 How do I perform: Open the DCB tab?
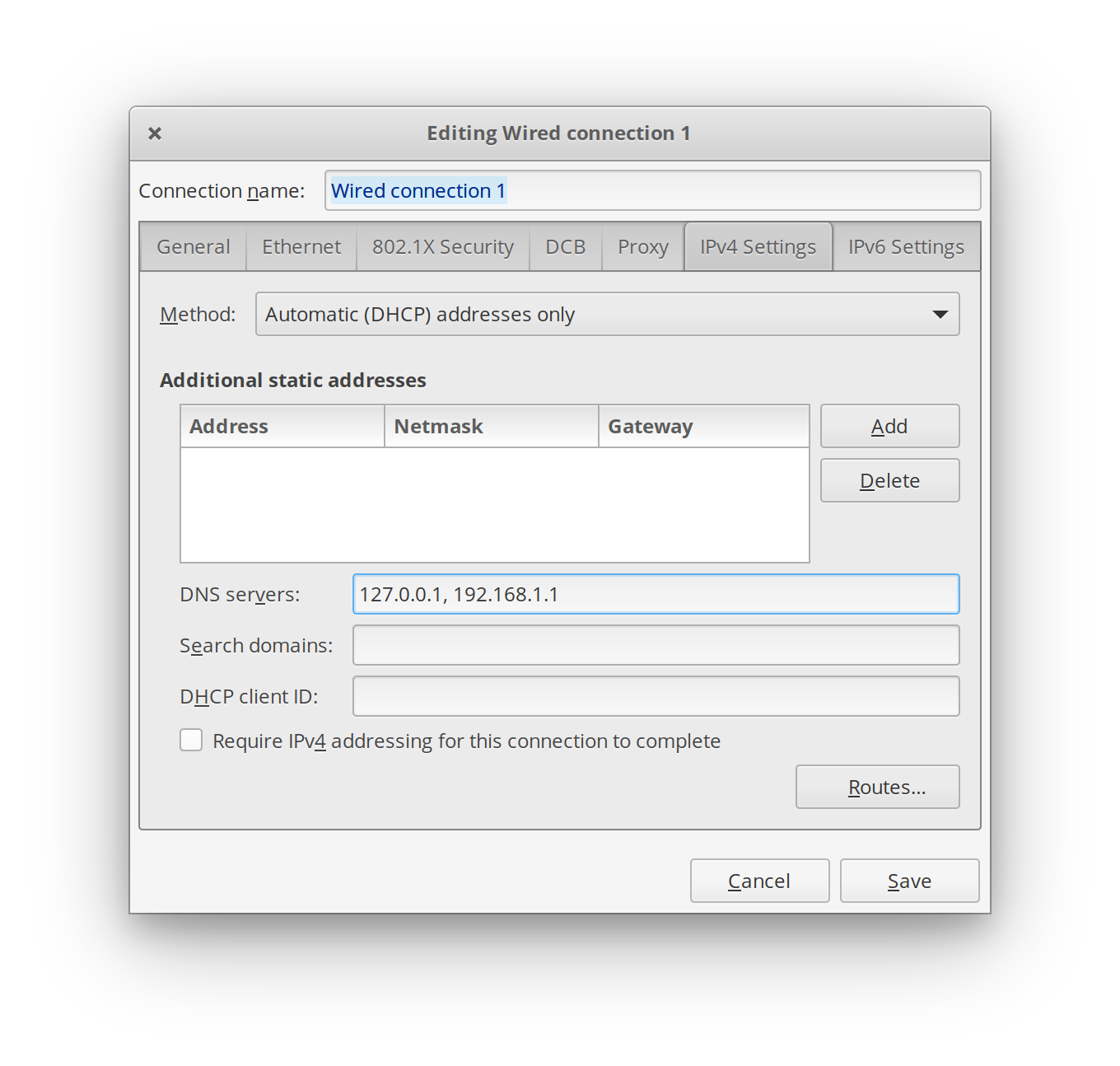[x=565, y=245]
